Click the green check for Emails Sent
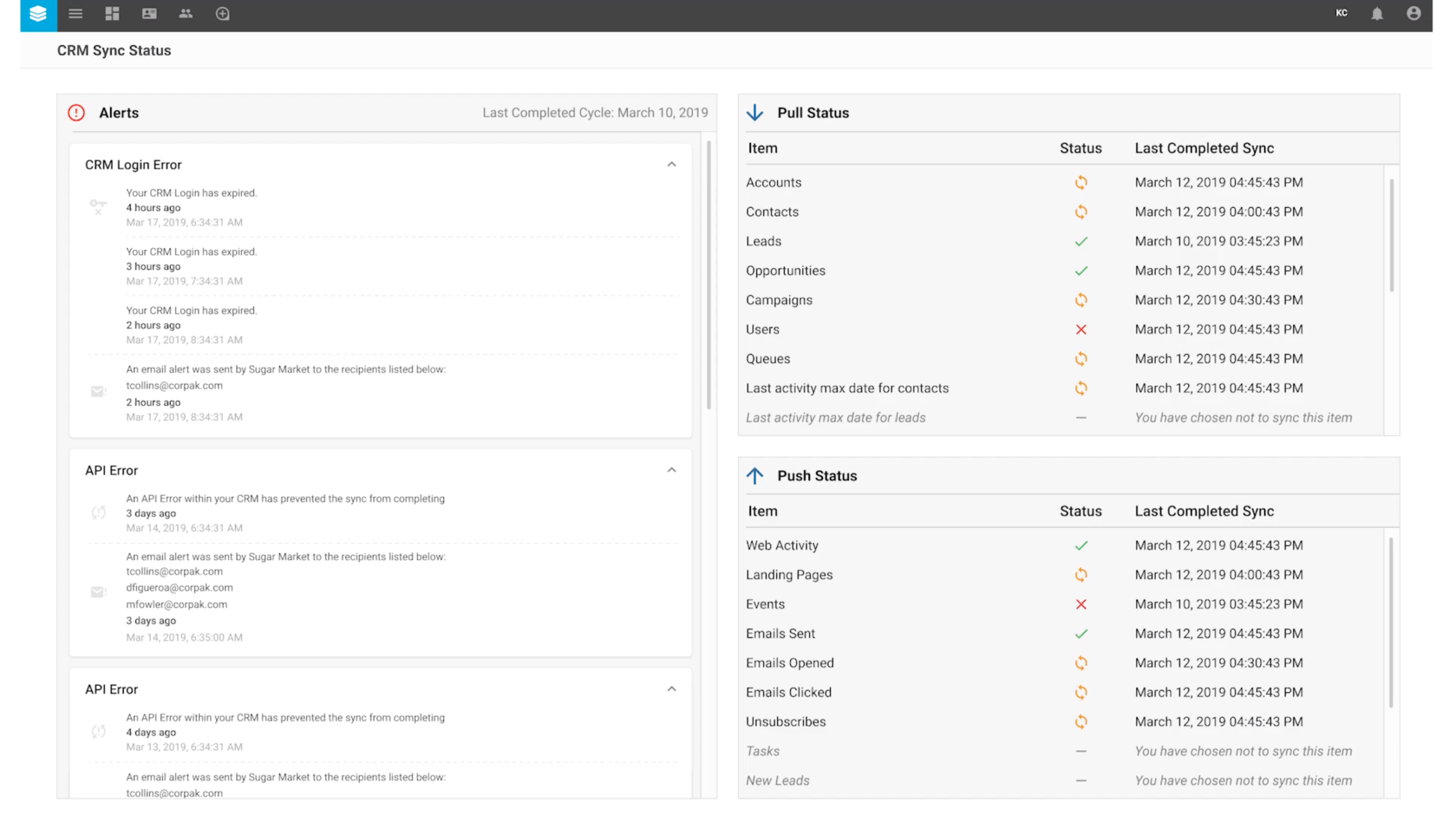1456x822 pixels. coord(1081,634)
